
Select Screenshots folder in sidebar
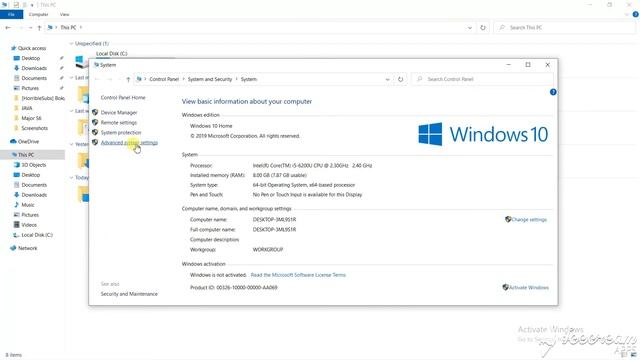click(x=35, y=128)
